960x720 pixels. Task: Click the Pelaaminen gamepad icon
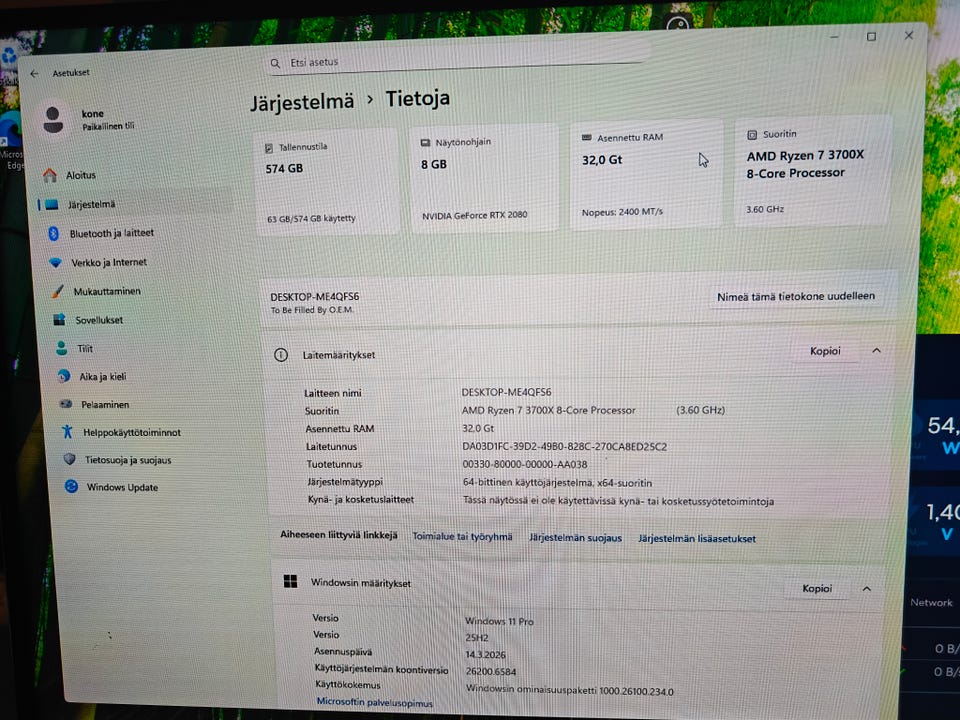pos(66,404)
